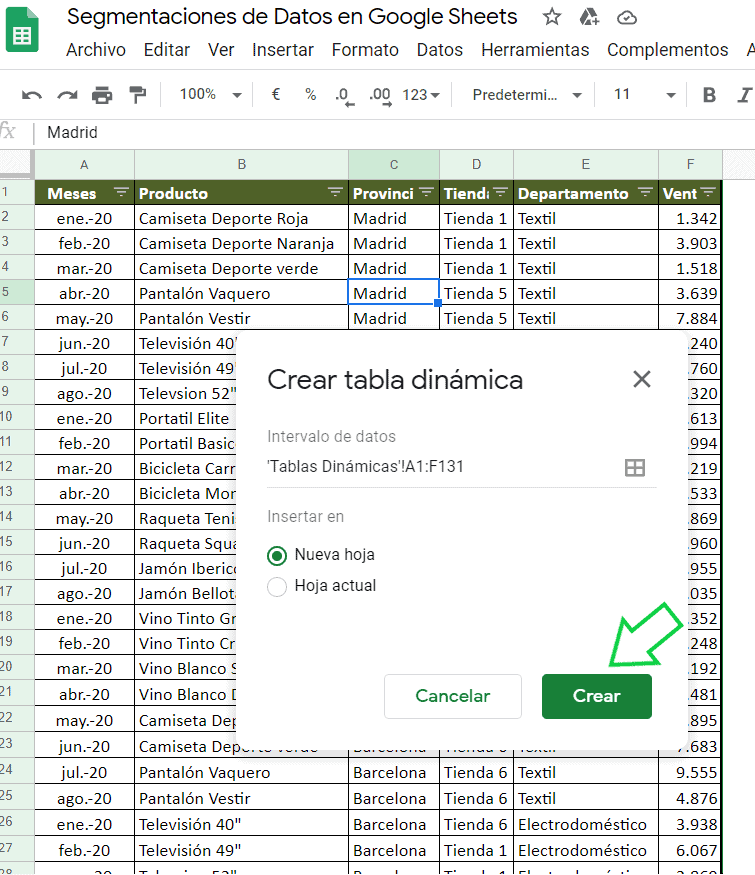Print the spreadsheet
The height and width of the screenshot is (875, 755).
point(102,95)
